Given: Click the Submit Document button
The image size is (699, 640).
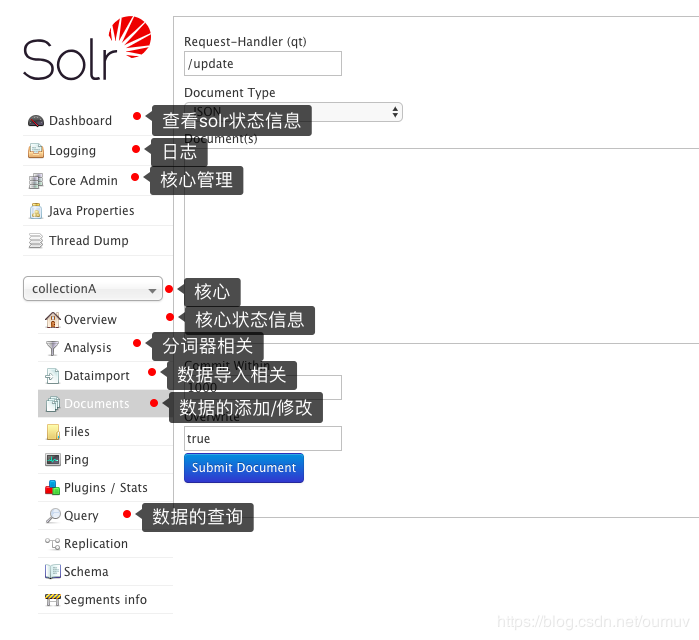Looking at the screenshot, I should [244, 468].
